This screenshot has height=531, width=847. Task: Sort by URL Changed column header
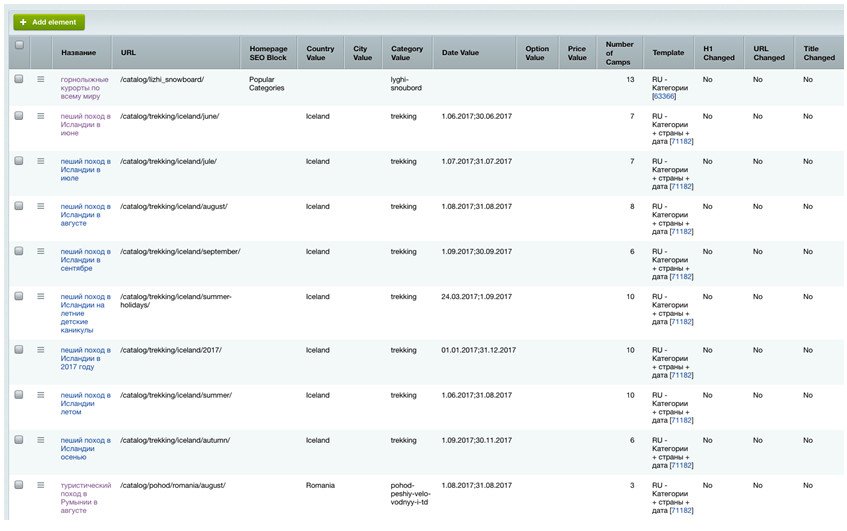[x=769, y=53]
